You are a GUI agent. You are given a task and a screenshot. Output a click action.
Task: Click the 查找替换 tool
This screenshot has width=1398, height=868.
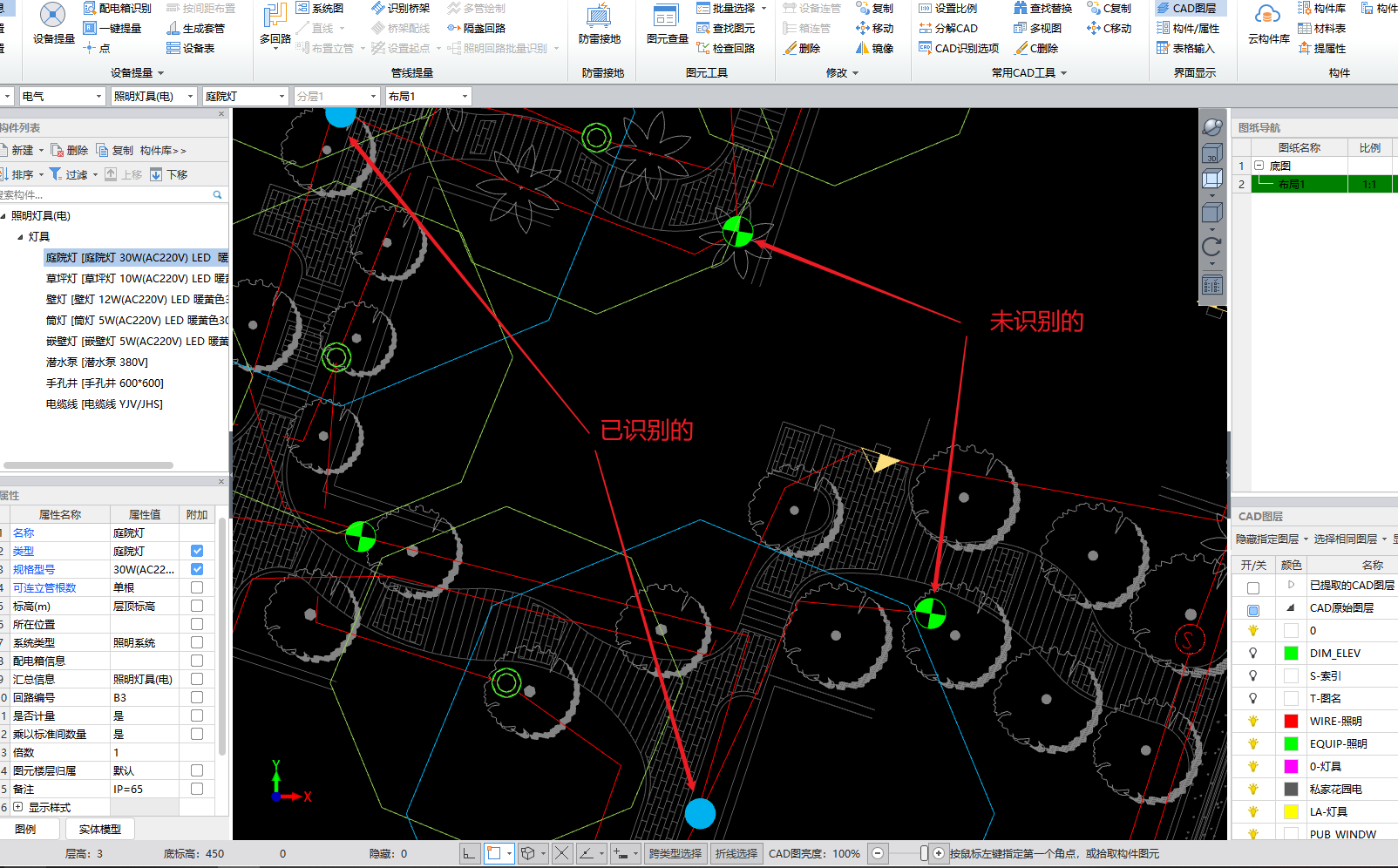[x=1042, y=8]
